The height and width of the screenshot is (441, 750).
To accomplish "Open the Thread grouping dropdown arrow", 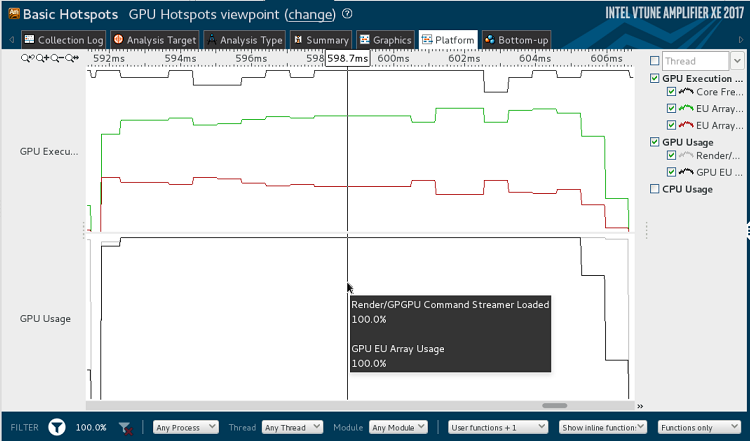I will click(x=737, y=61).
